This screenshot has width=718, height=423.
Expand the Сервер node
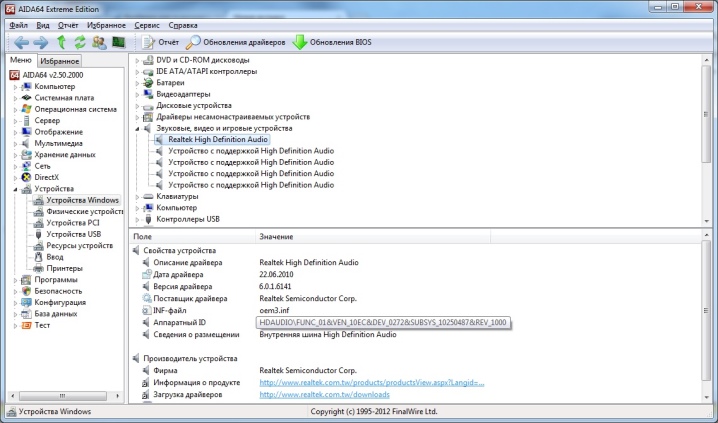(15, 121)
